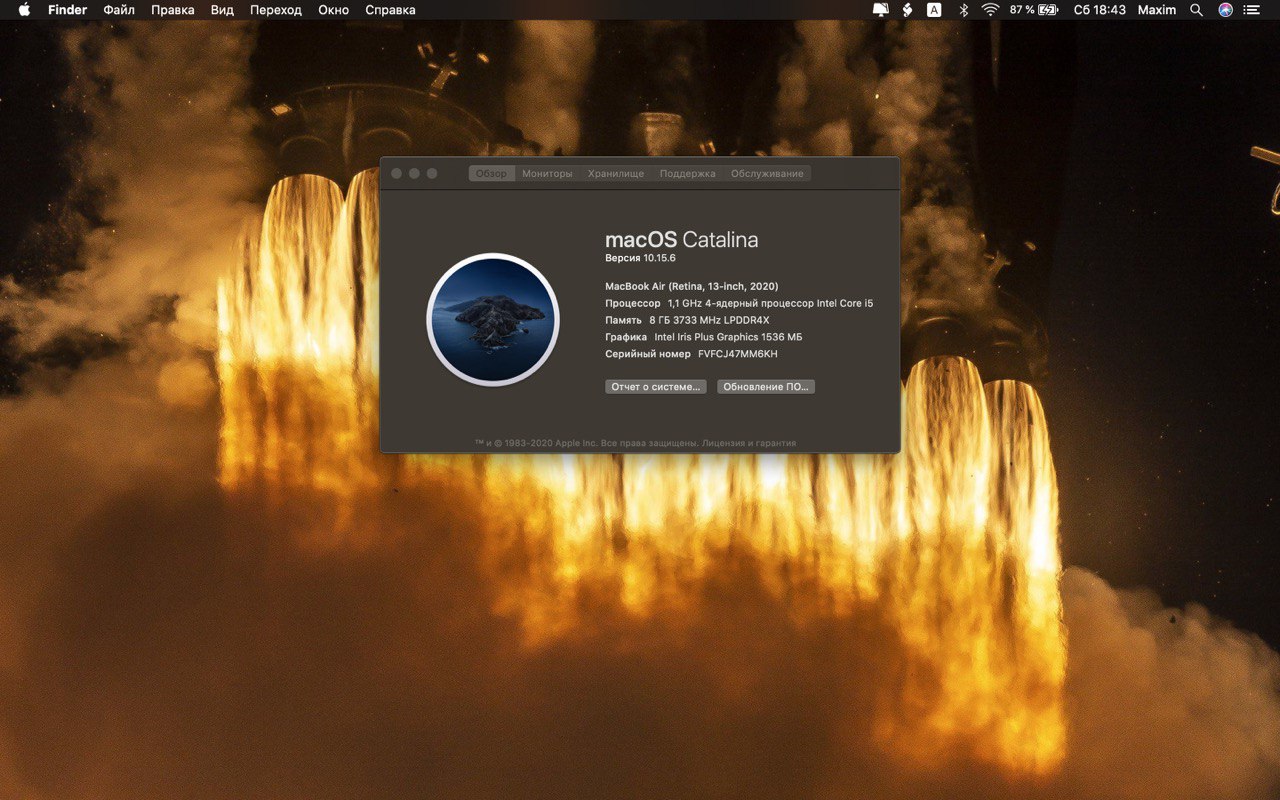1280x800 pixels.
Task: Switch to the Хранилище tab
Action: [616, 173]
